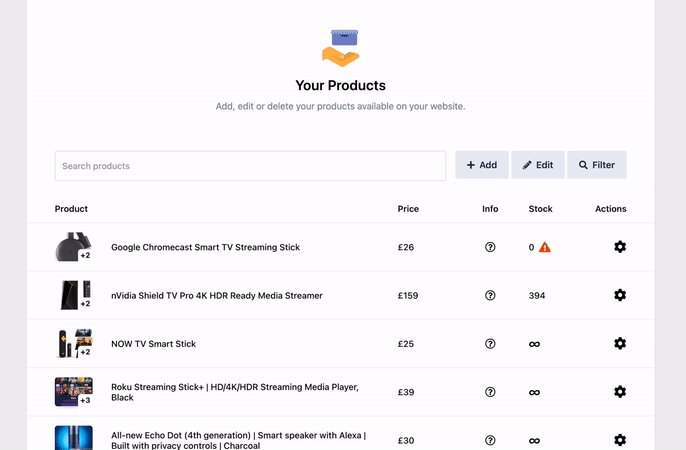Open Google Chromecast product thumbnail

74,247
